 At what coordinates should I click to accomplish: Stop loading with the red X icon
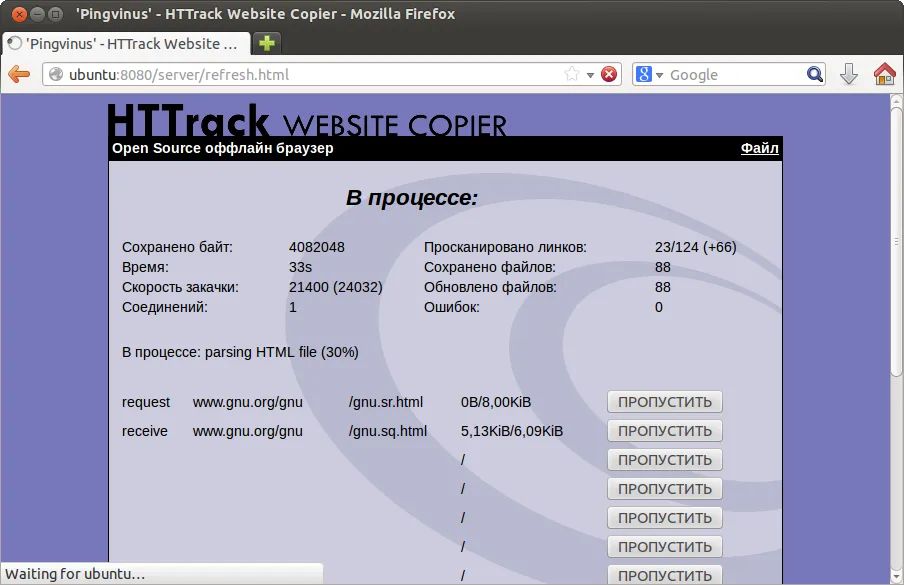[609, 74]
